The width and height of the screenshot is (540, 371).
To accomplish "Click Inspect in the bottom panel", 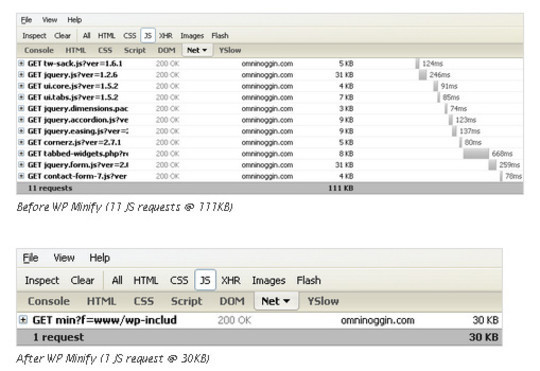I will click(42, 280).
